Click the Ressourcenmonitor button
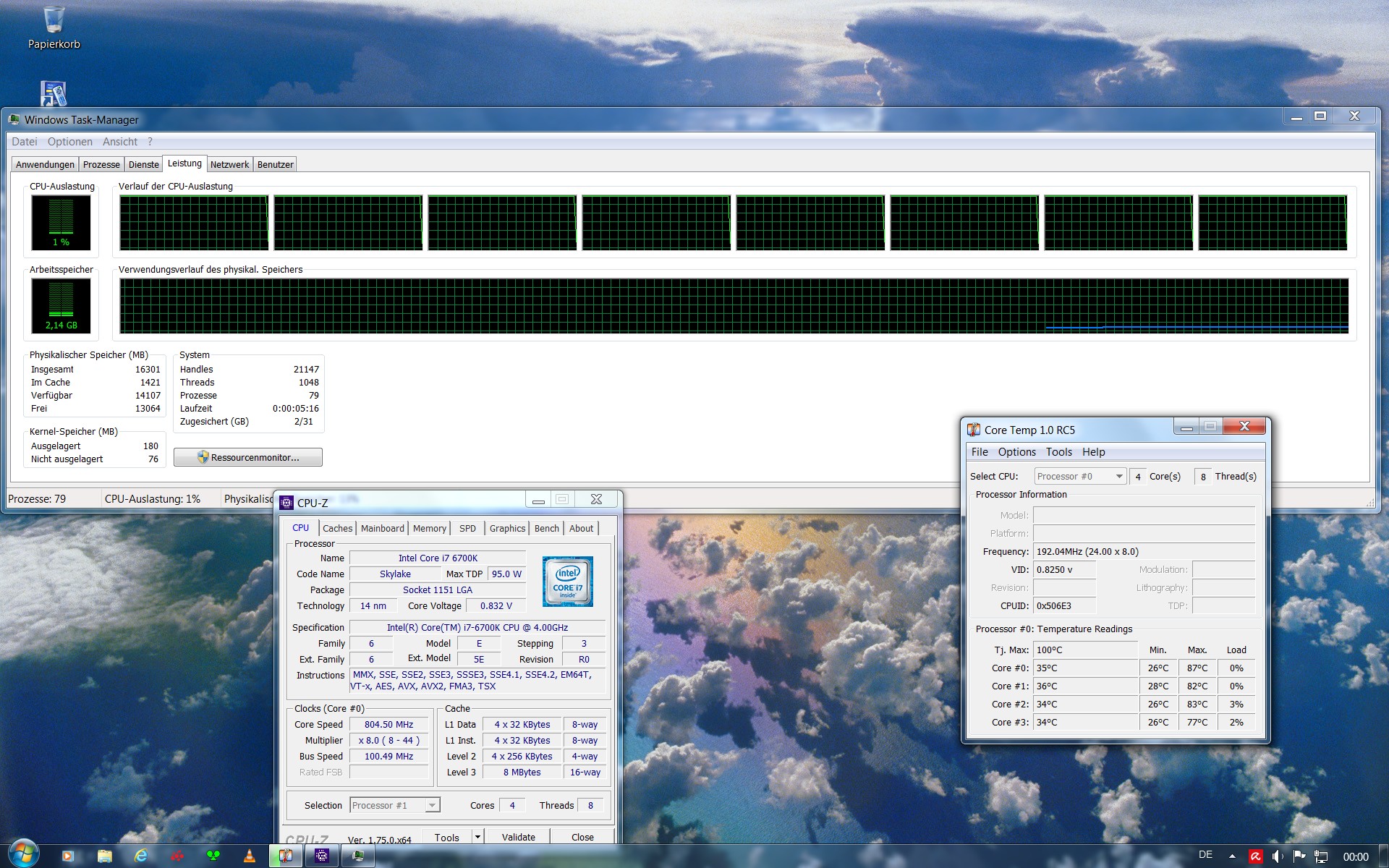1389x868 pixels. tap(248, 457)
